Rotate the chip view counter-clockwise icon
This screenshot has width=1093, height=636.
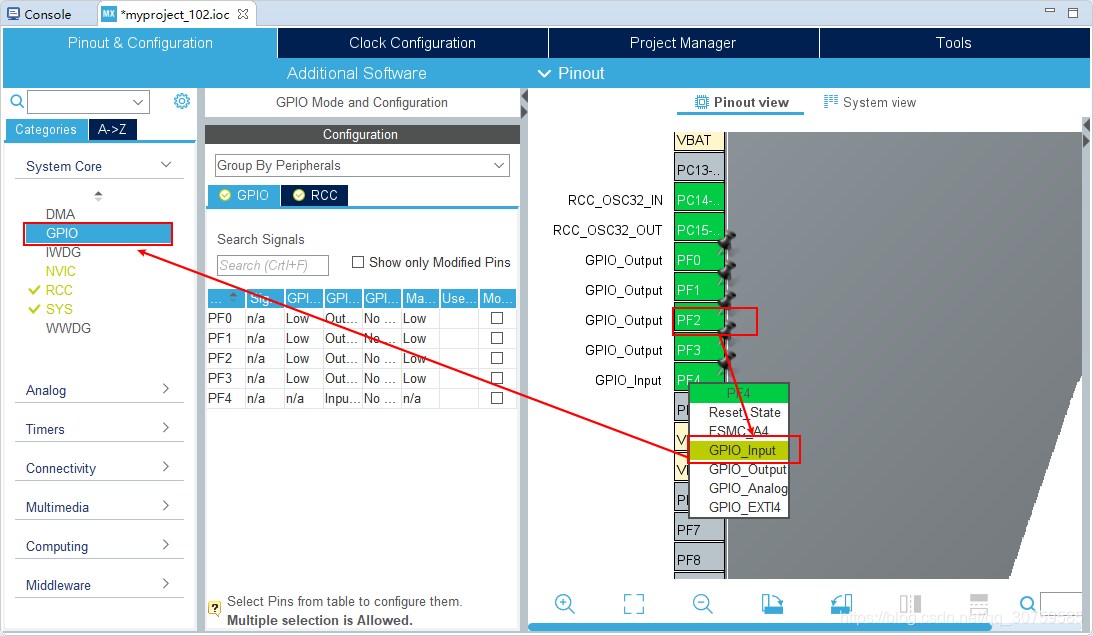pyautogui.click(x=841, y=604)
